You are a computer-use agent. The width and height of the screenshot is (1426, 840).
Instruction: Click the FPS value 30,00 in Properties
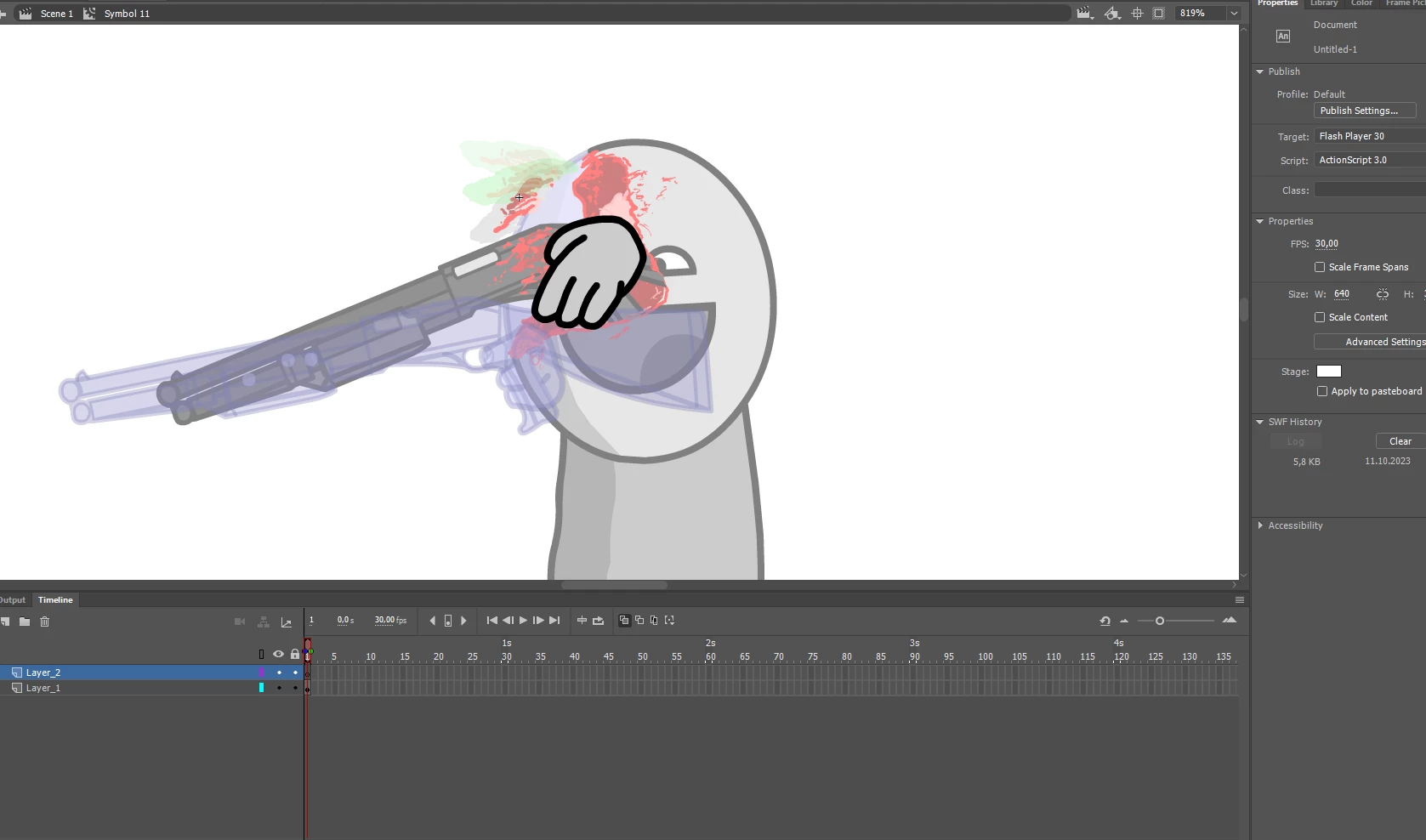click(1327, 244)
